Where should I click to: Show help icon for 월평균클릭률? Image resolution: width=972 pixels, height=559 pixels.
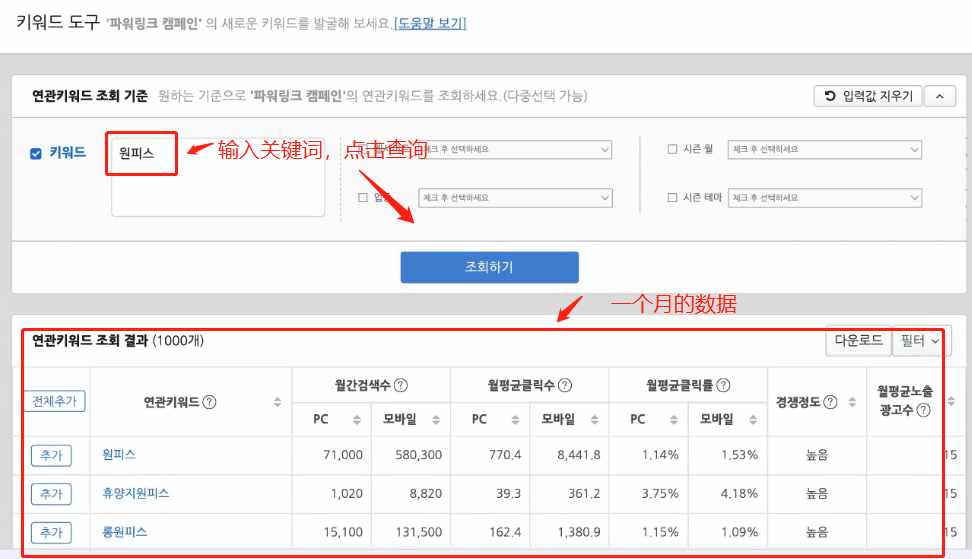(723, 385)
